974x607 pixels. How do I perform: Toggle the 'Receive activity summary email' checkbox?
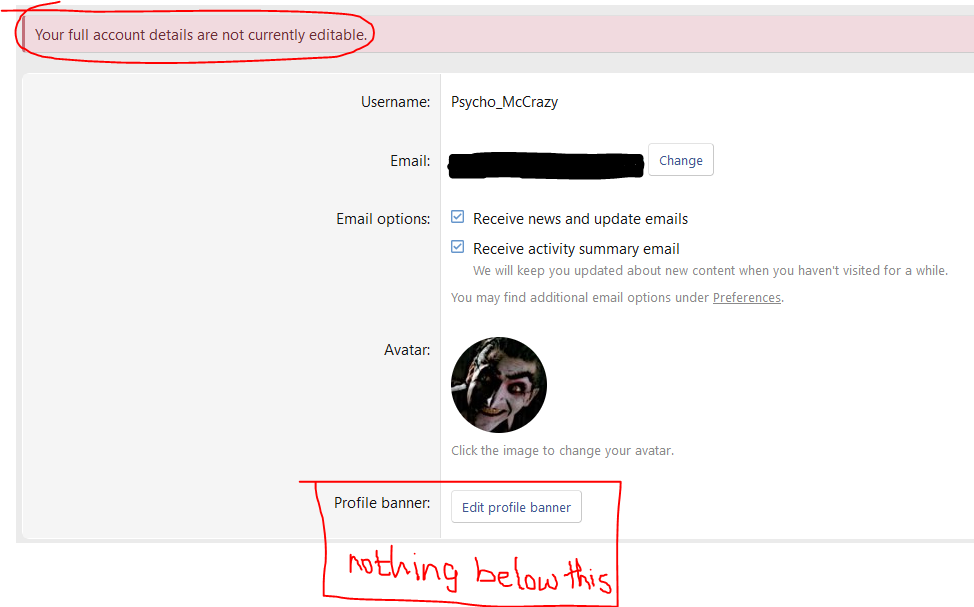point(458,247)
